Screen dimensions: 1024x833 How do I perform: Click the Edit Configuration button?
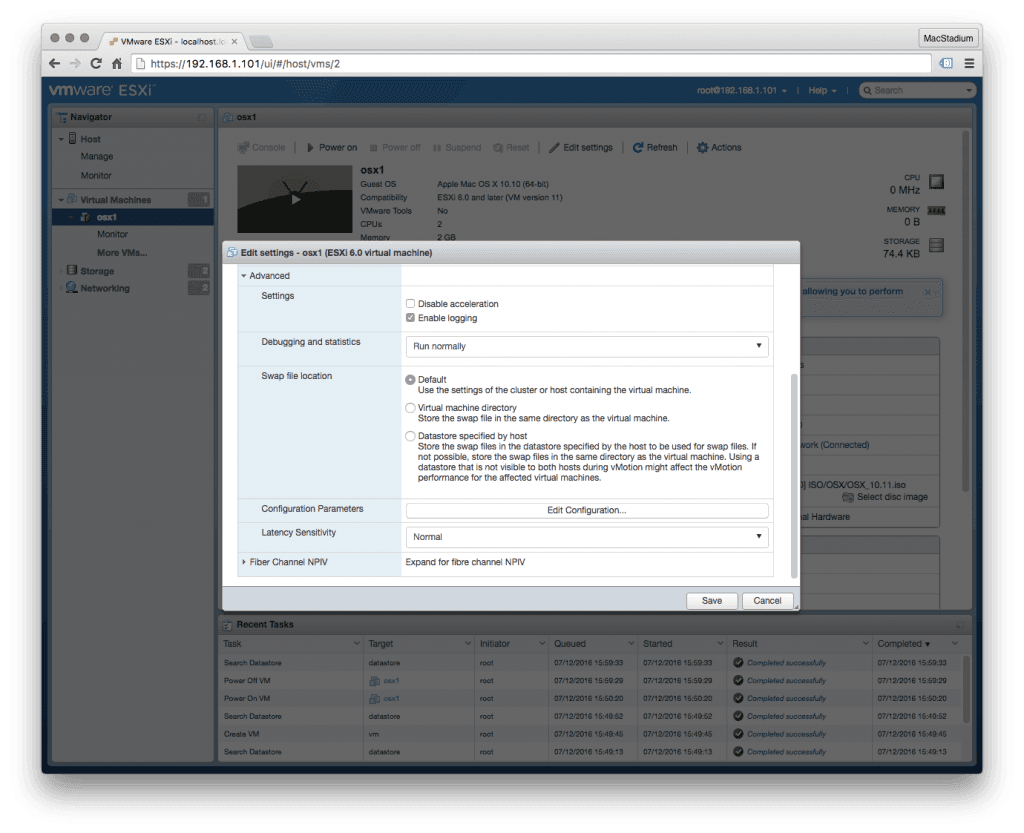[586, 510]
